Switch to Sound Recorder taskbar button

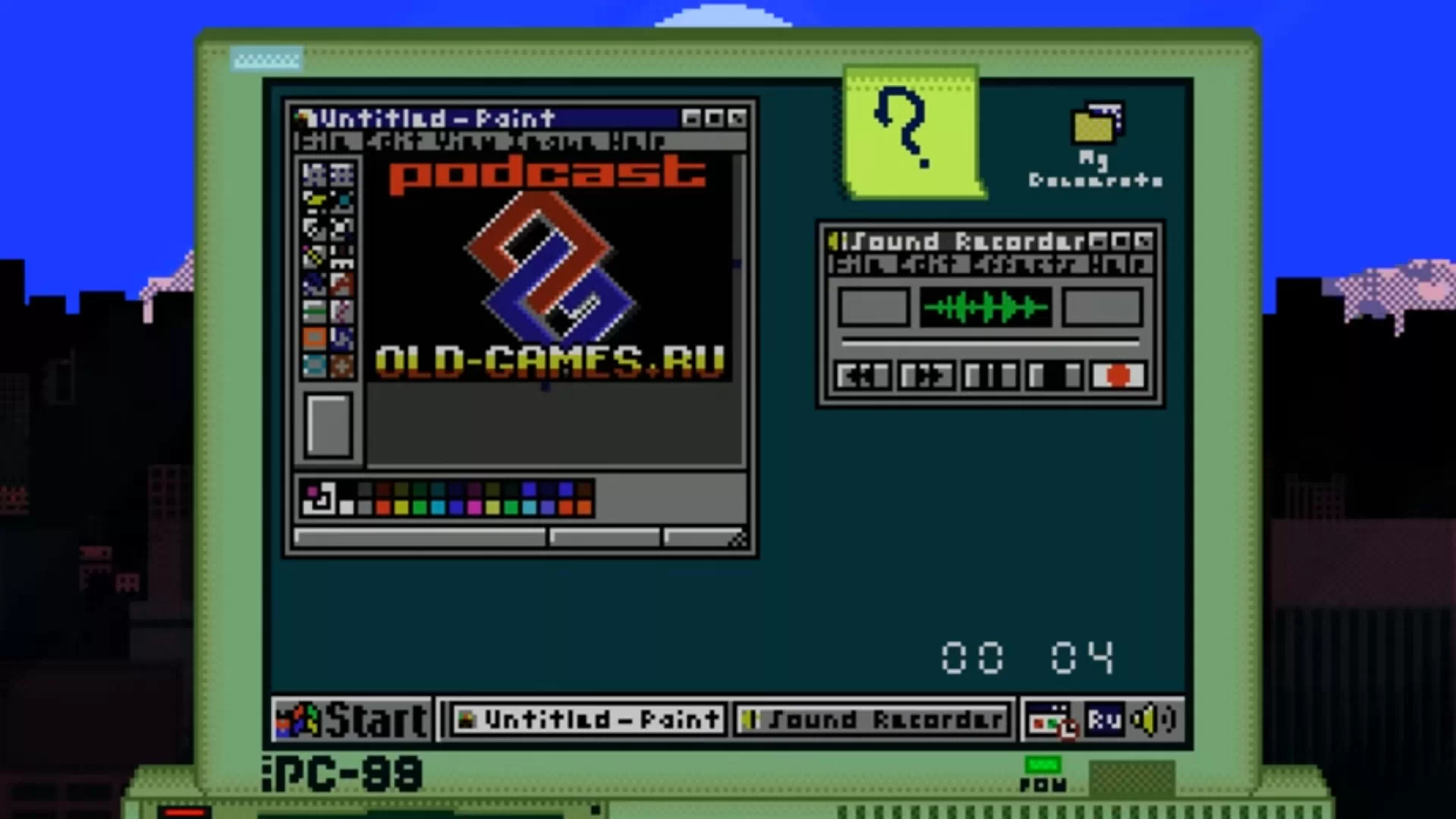pos(873,719)
